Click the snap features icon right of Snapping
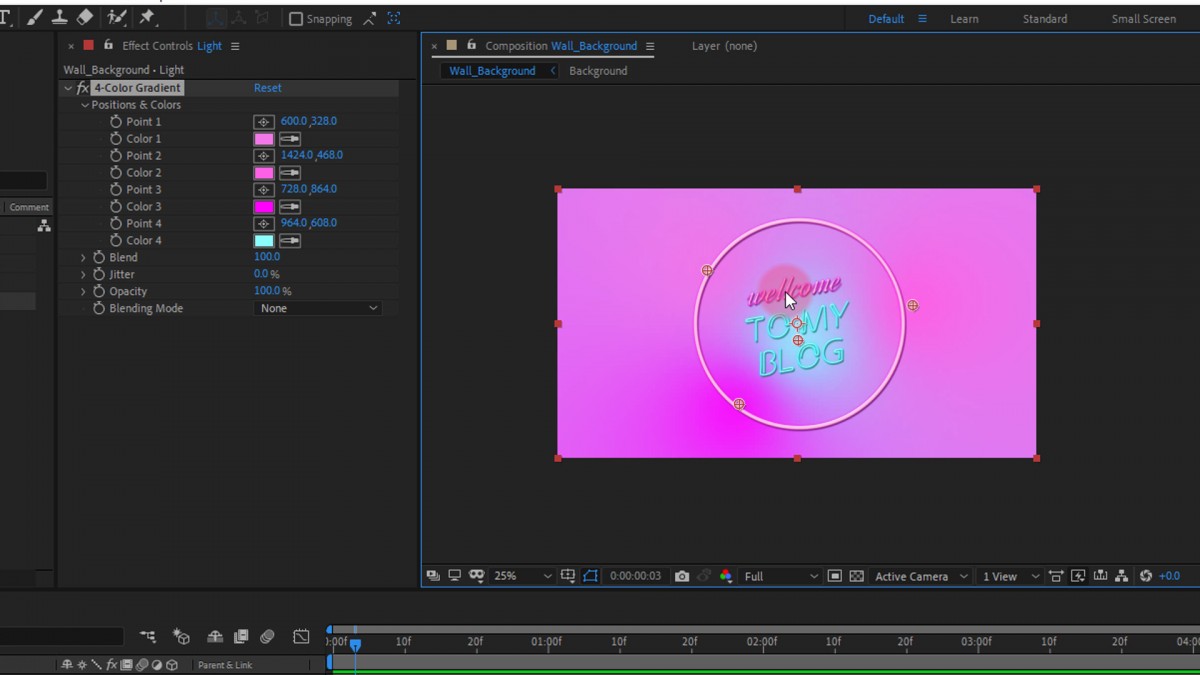Image resolution: width=1200 pixels, height=675 pixels. coord(394,19)
